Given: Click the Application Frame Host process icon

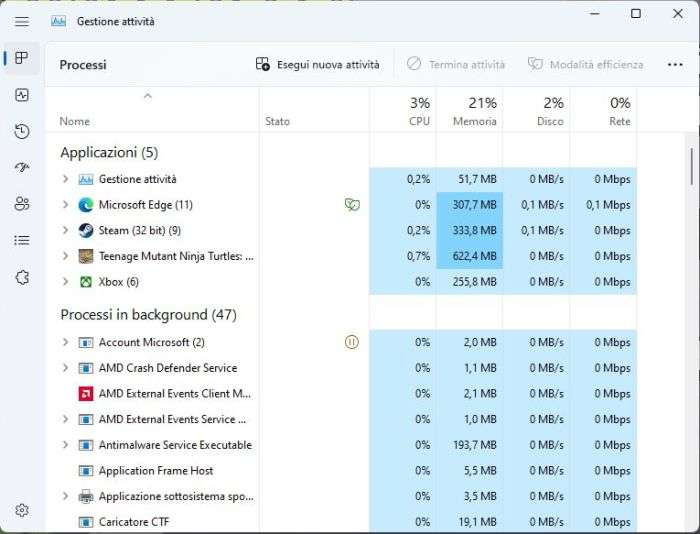Looking at the screenshot, I should coord(86,471).
